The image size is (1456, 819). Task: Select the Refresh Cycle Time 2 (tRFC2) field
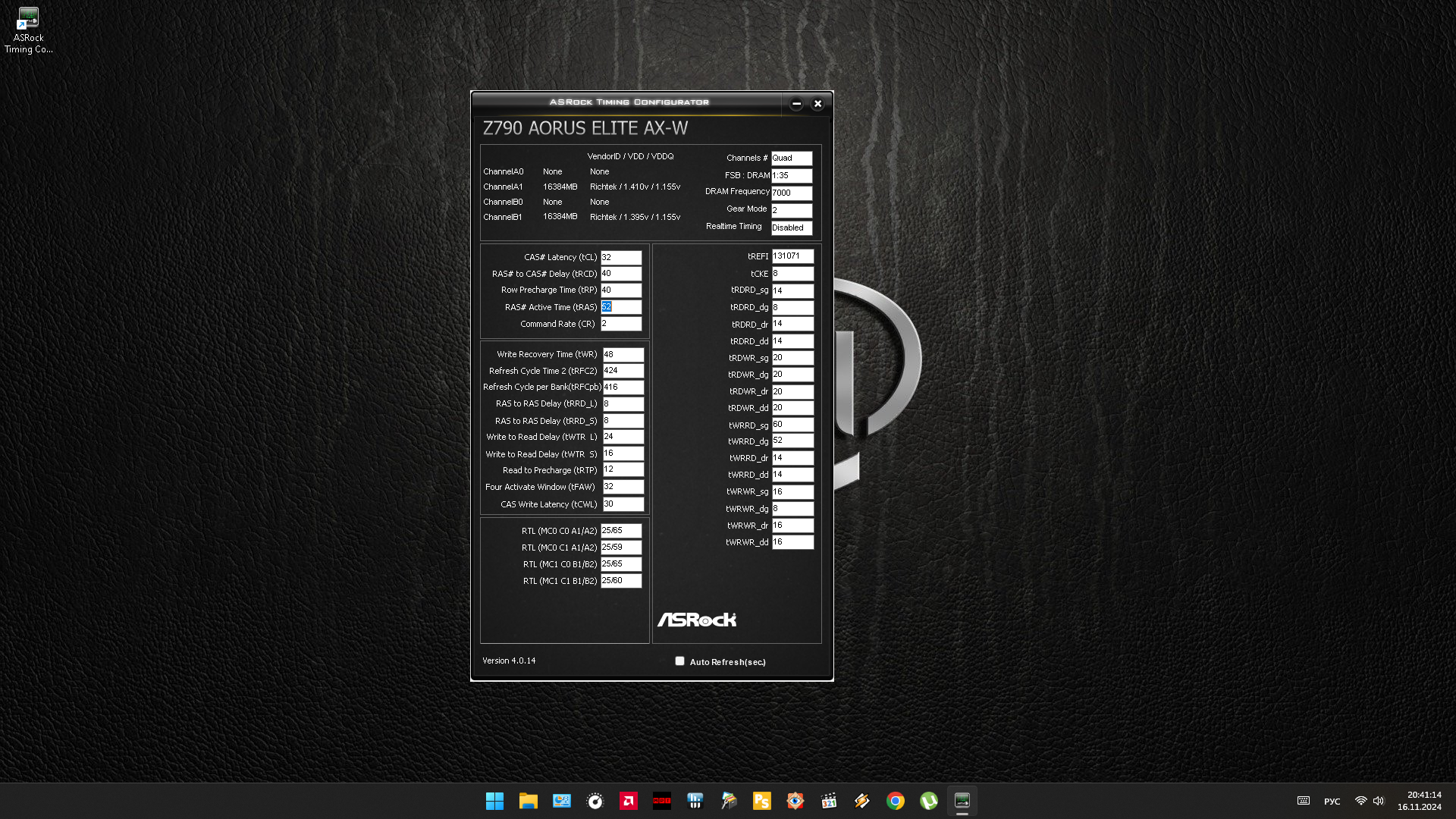tap(623, 371)
